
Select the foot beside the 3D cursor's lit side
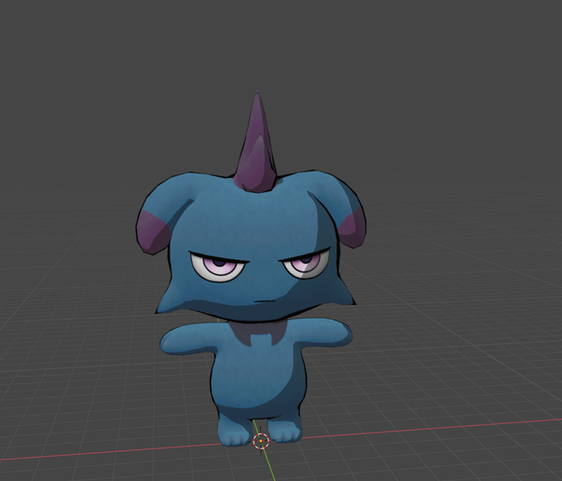[235, 430]
